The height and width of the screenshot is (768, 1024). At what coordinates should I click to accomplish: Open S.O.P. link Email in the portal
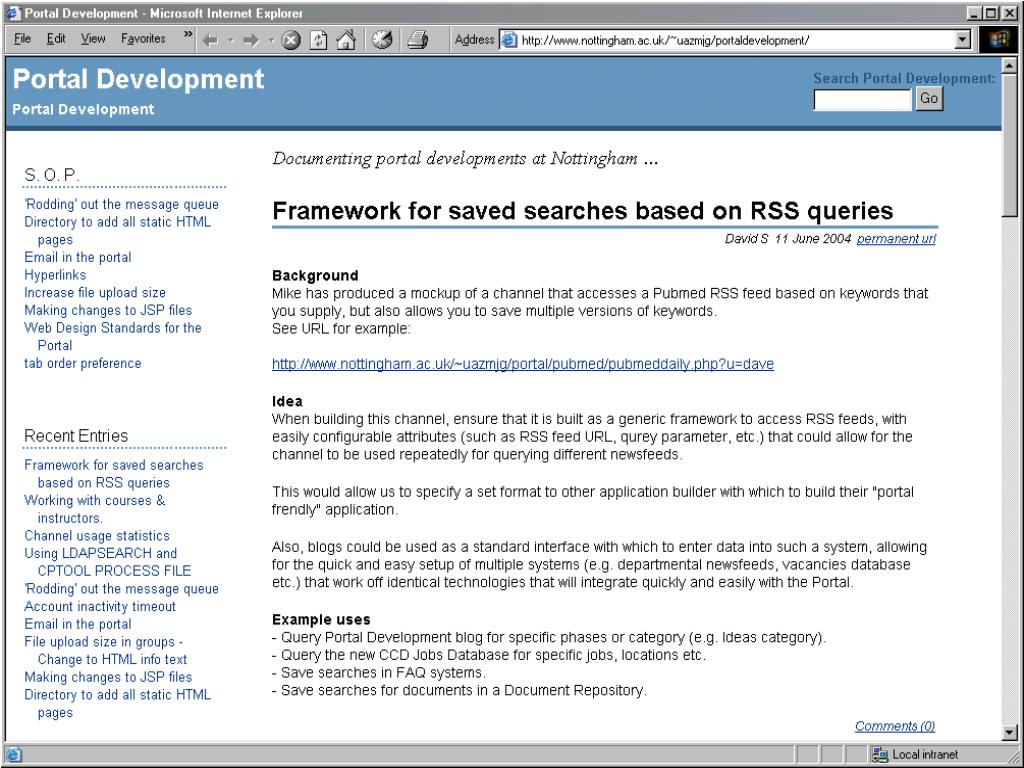coord(78,257)
